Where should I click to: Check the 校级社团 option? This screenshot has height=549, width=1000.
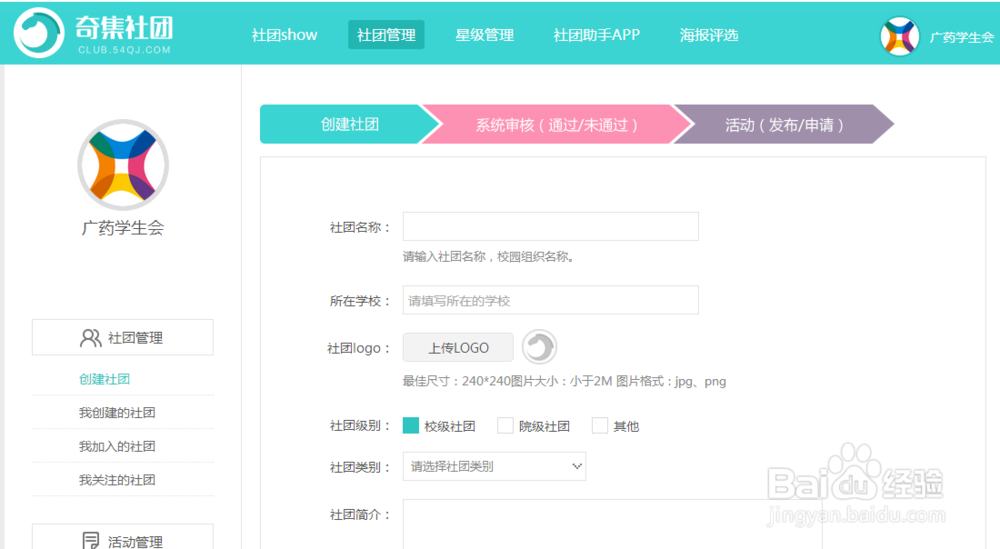coord(411,425)
